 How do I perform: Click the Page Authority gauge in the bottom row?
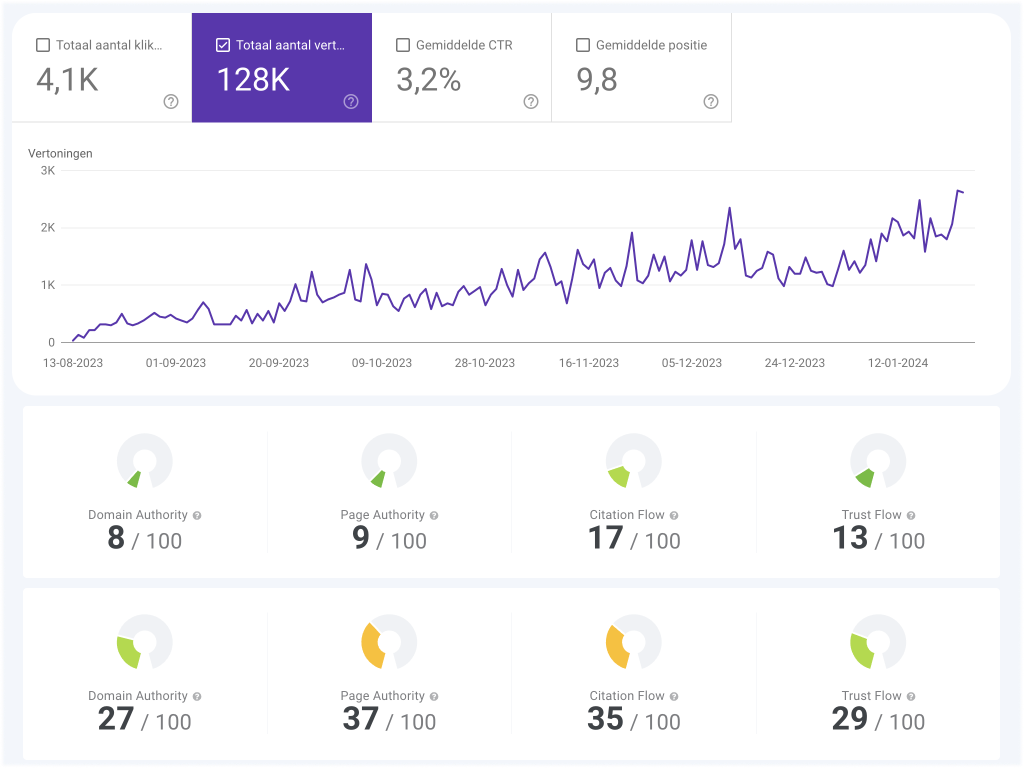click(389, 642)
